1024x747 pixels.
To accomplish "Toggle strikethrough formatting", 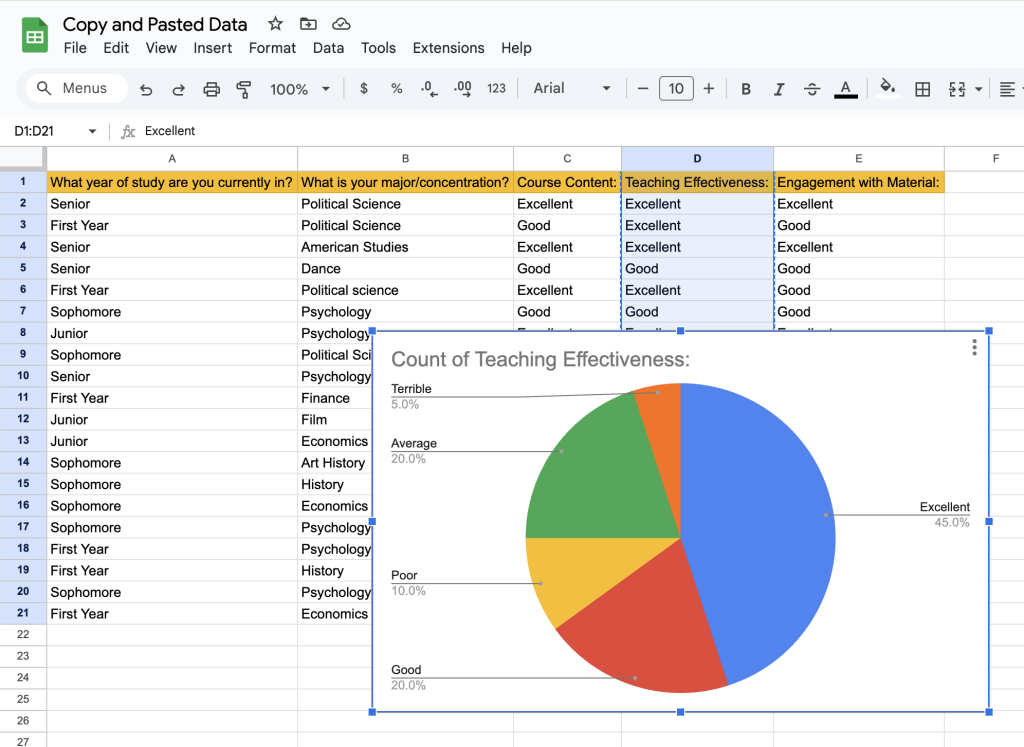I will pos(812,89).
